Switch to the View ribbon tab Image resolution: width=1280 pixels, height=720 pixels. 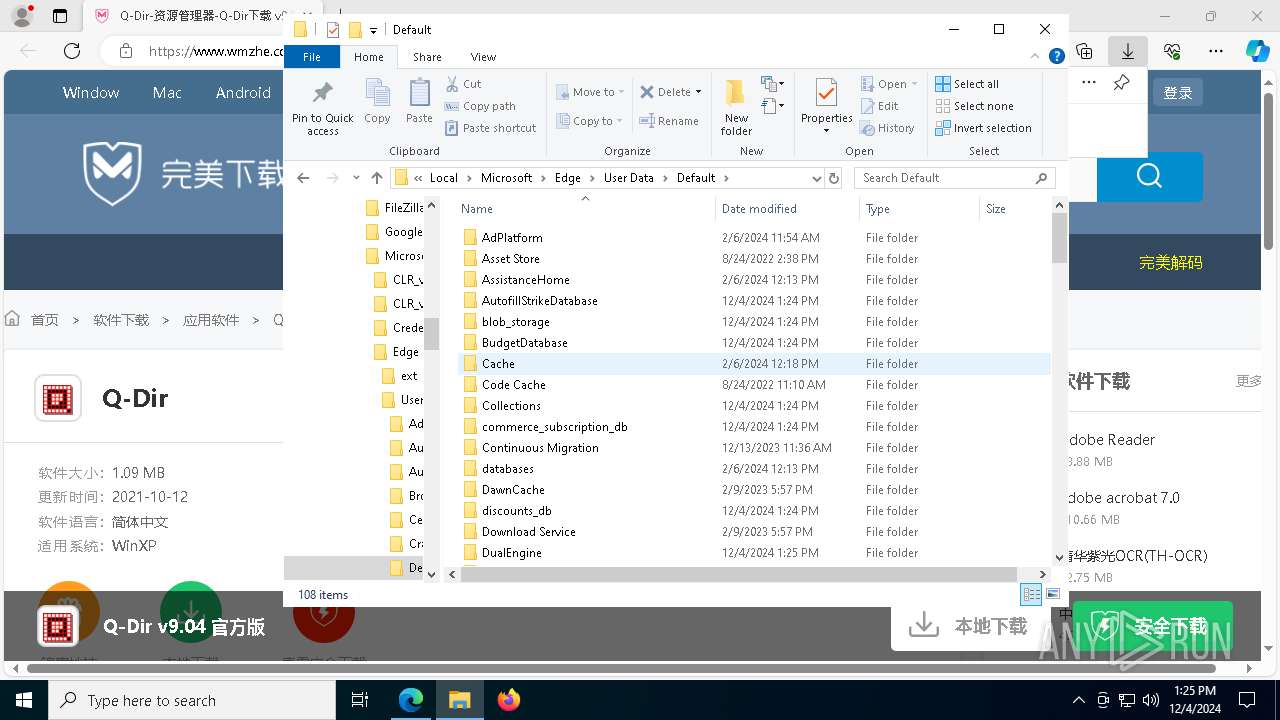(x=483, y=57)
